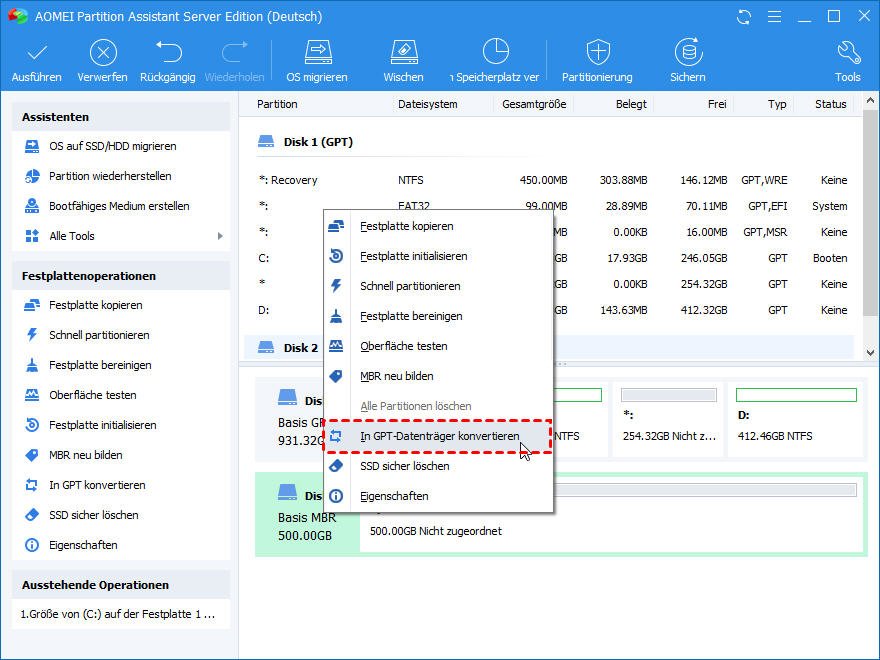The image size is (880, 660).
Task: Open the Partitionierung shield tool
Action: click(597, 61)
